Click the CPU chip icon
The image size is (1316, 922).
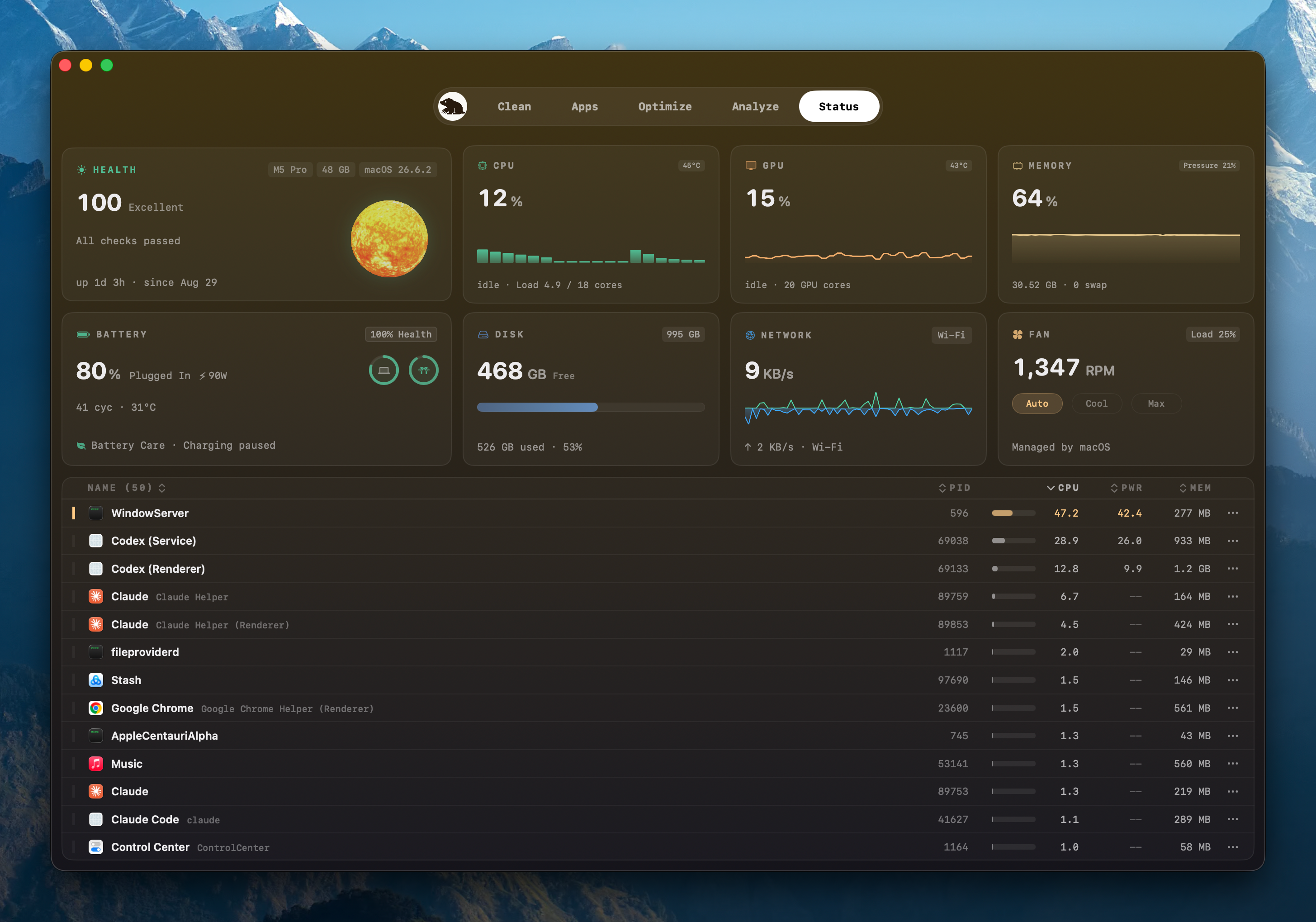(482, 166)
